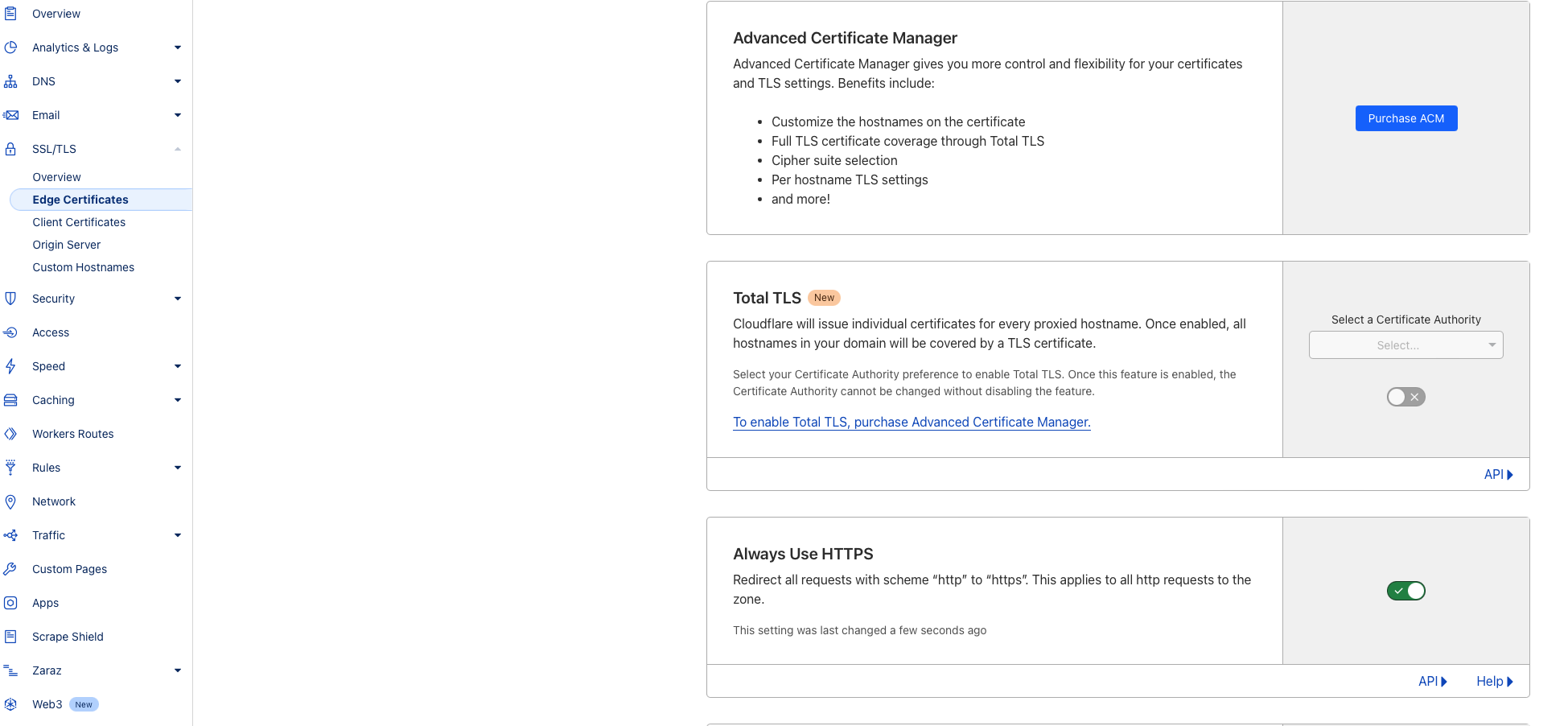1568x726 pixels.
Task: Click the Workers Routes icon
Action: tap(11, 433)
